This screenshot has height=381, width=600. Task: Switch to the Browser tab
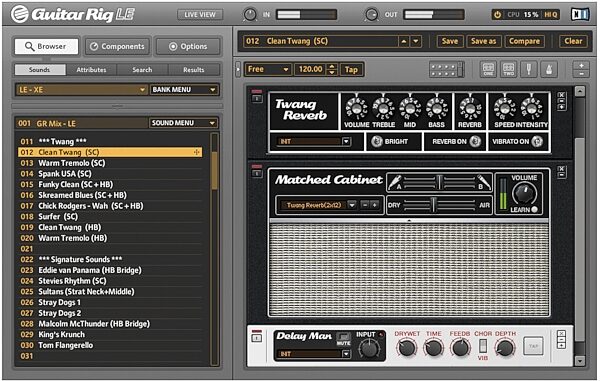pos(46,46)
